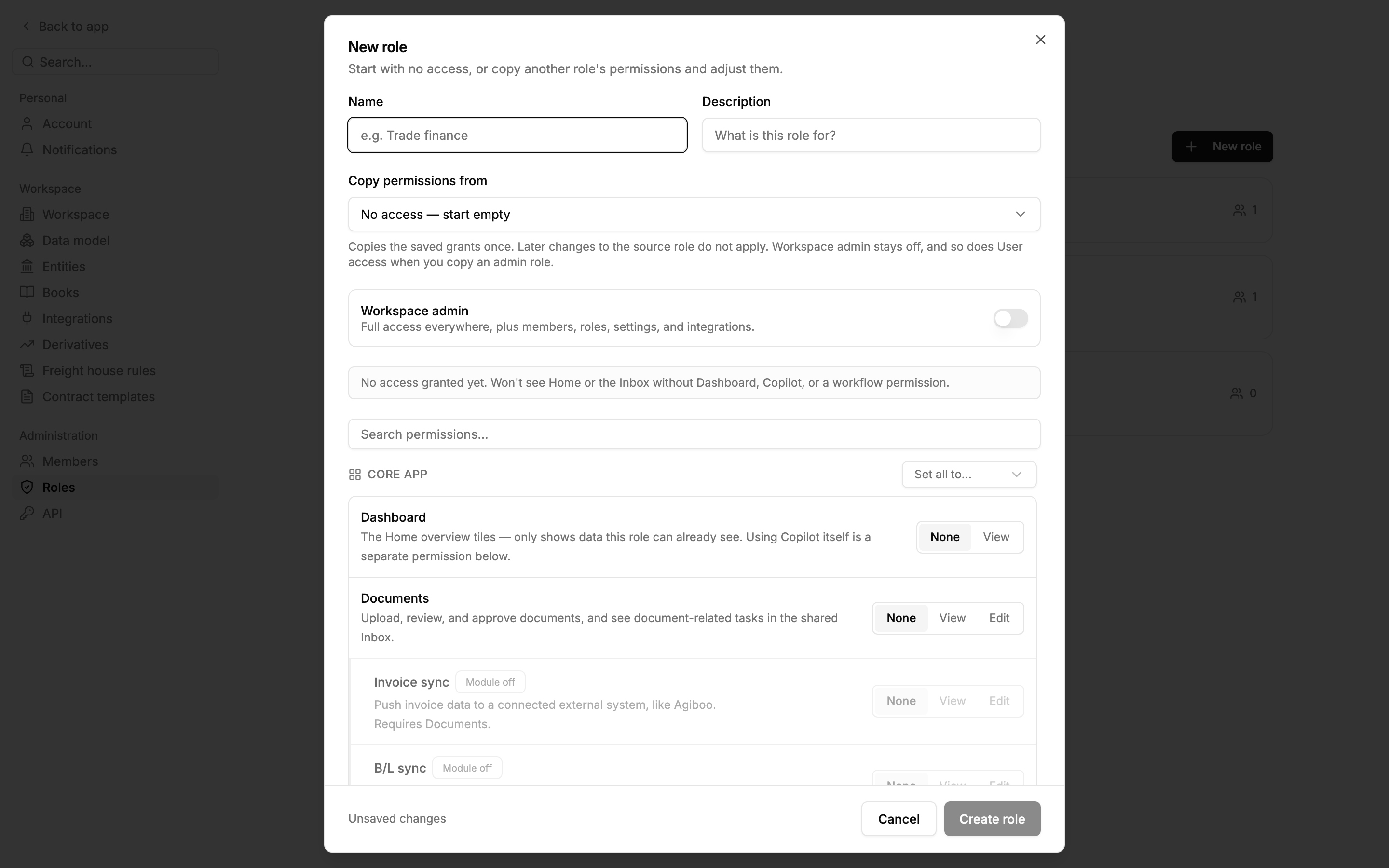Screen dimensions: 1389x868
Task: Set Dashboard permission to None
Action: click(x=945, y=537)
